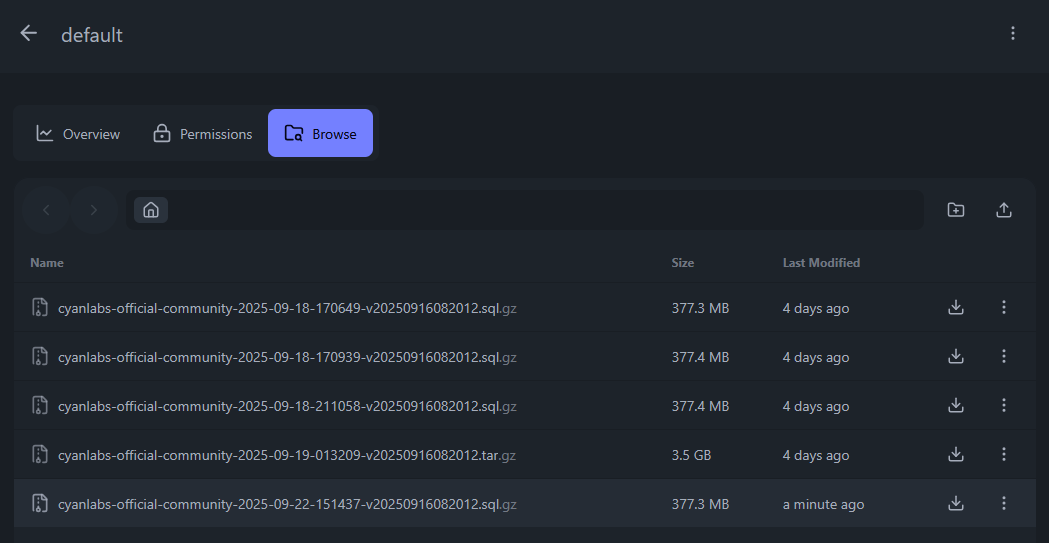Click the archive file icon for 151437 backup
Image resolution: width=1049 pixels, height=543 pixels.
point(39,503)
